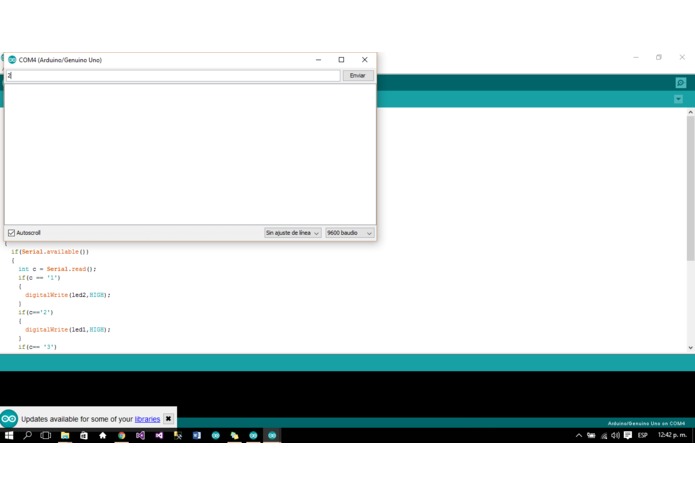Switch the ESP keyboard language indicator
This screenshot has height=494, width=695.
click(643, 436)
